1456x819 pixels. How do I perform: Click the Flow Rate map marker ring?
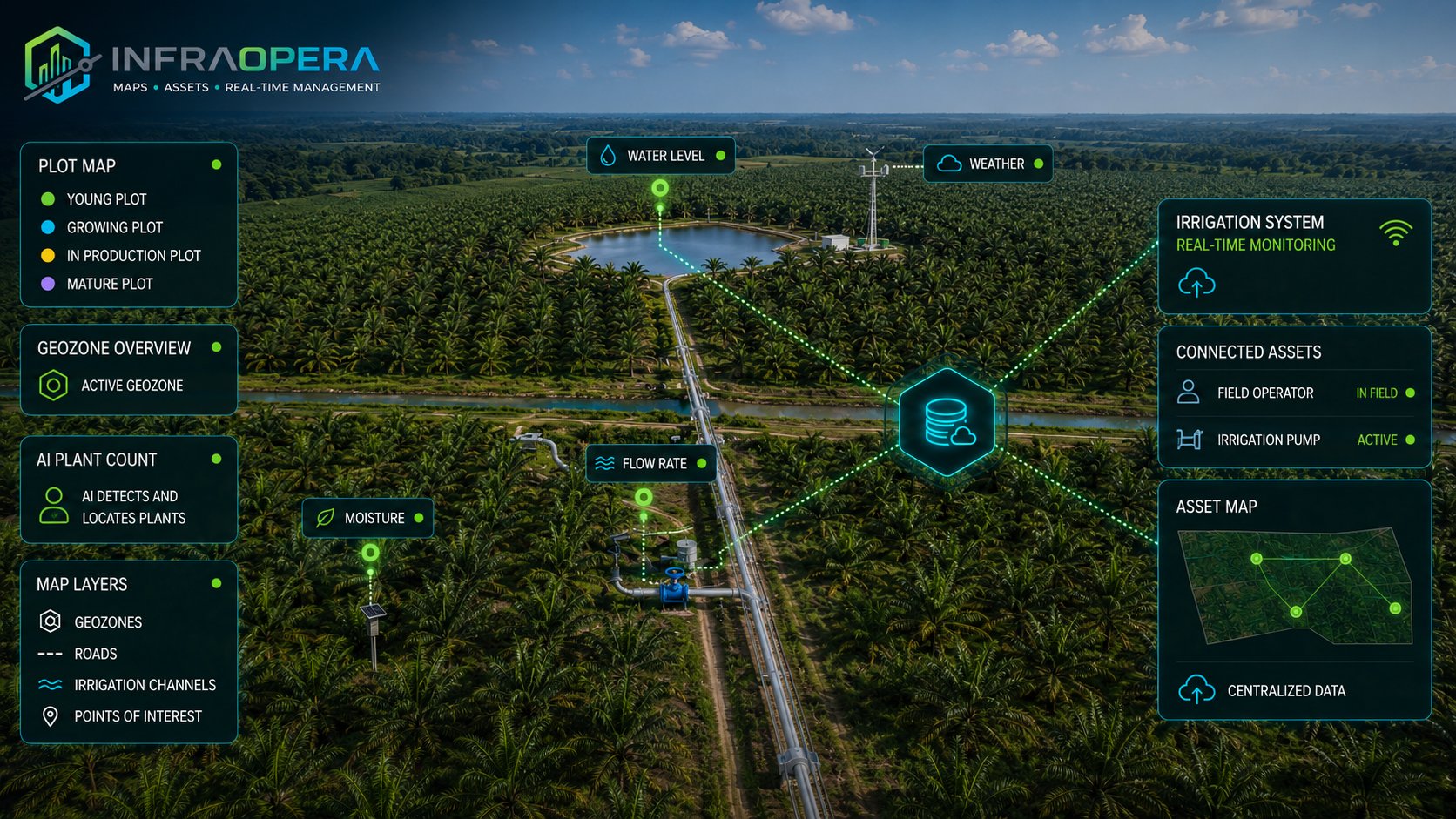[x=644, y=497]
